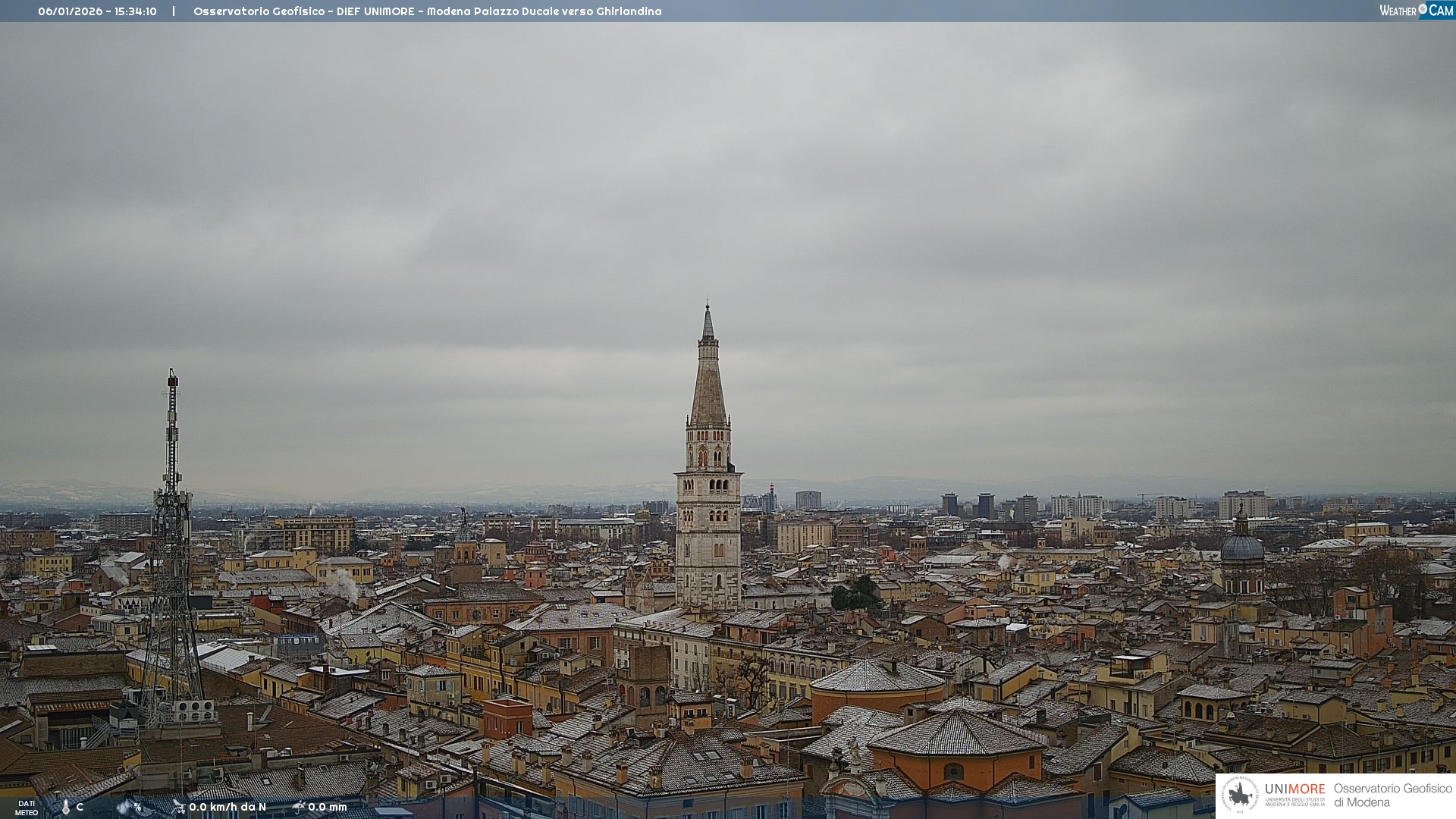Screen dimensions: 1456x819
Task: Click the temperature C reading
Action: (x=80, y=808)
